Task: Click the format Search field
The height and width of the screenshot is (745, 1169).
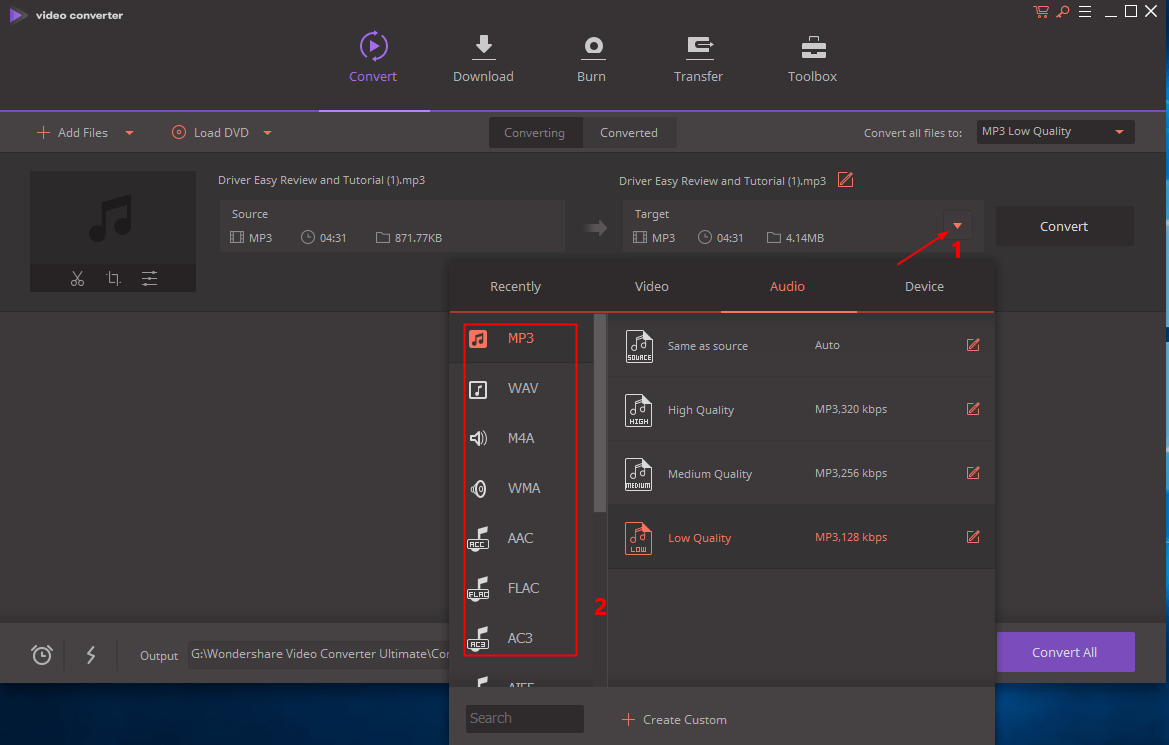Action: 525,719
